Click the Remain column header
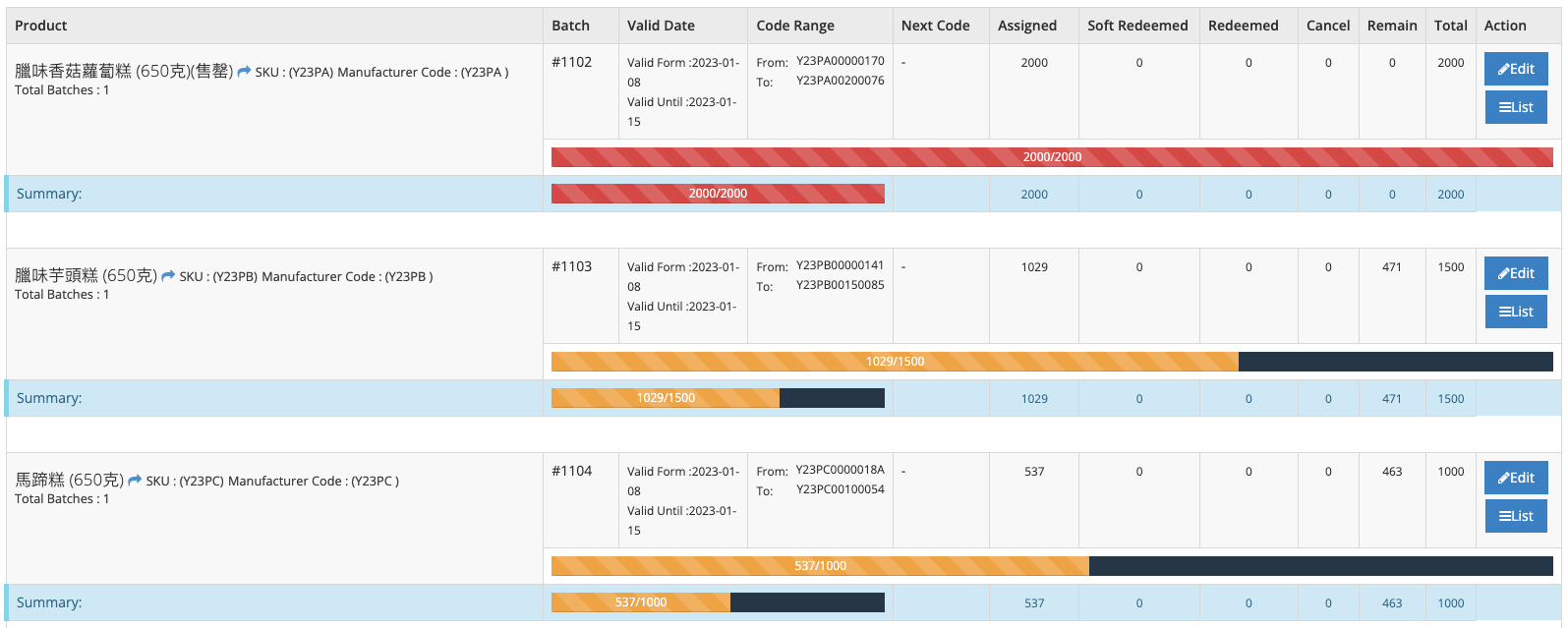 1391,26
